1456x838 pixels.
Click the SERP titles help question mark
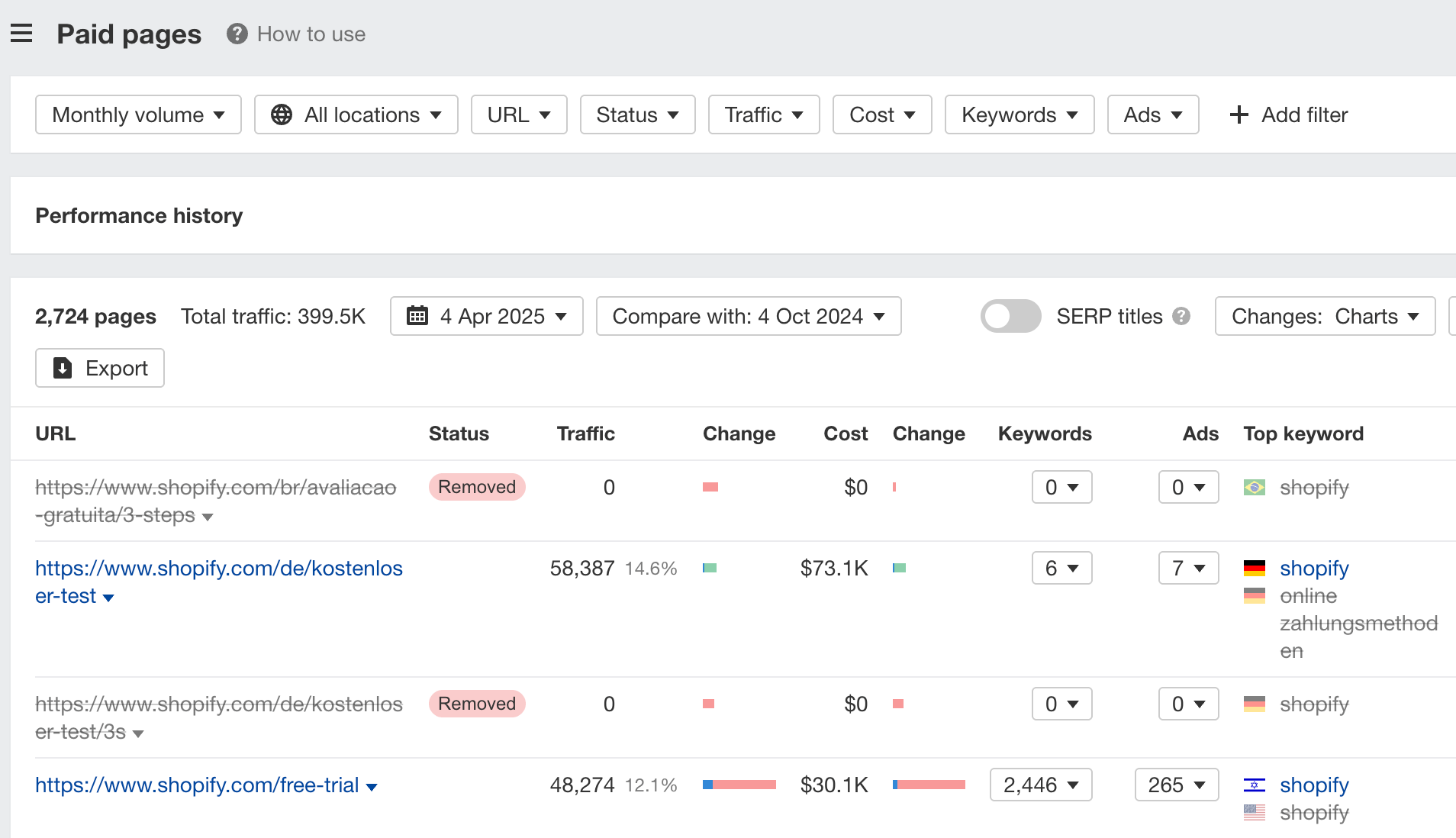1180,316
